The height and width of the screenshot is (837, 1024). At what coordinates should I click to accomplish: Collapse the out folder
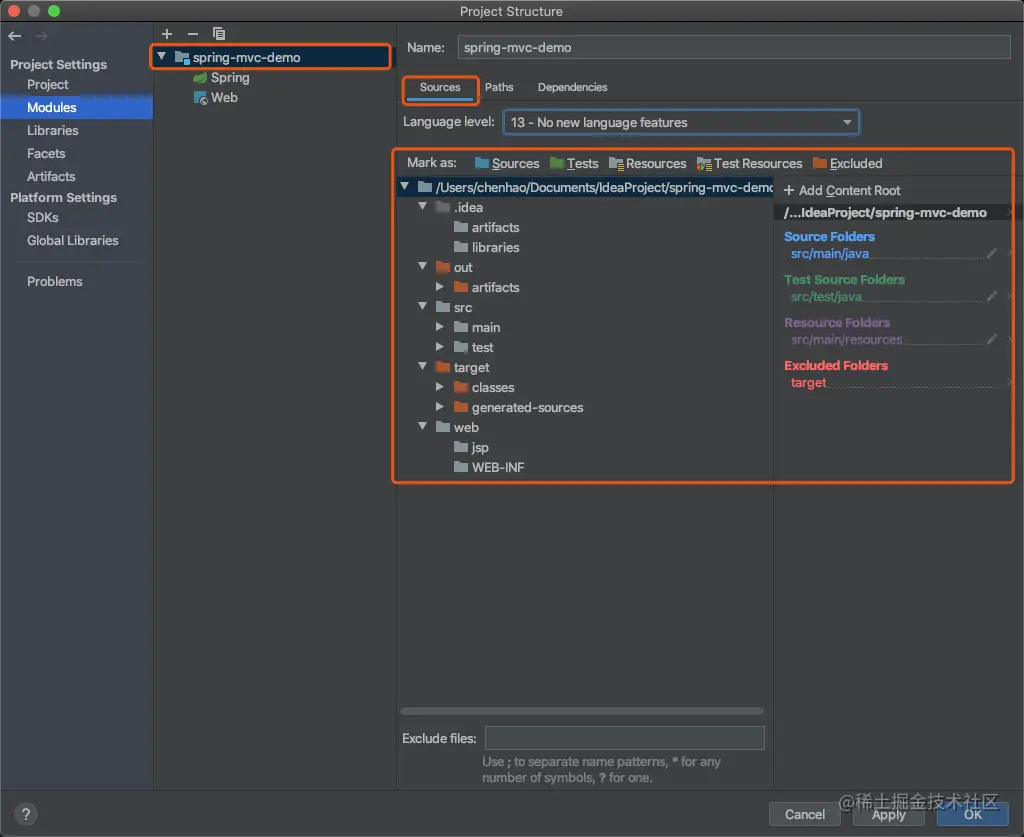click(x=423, y=266)
